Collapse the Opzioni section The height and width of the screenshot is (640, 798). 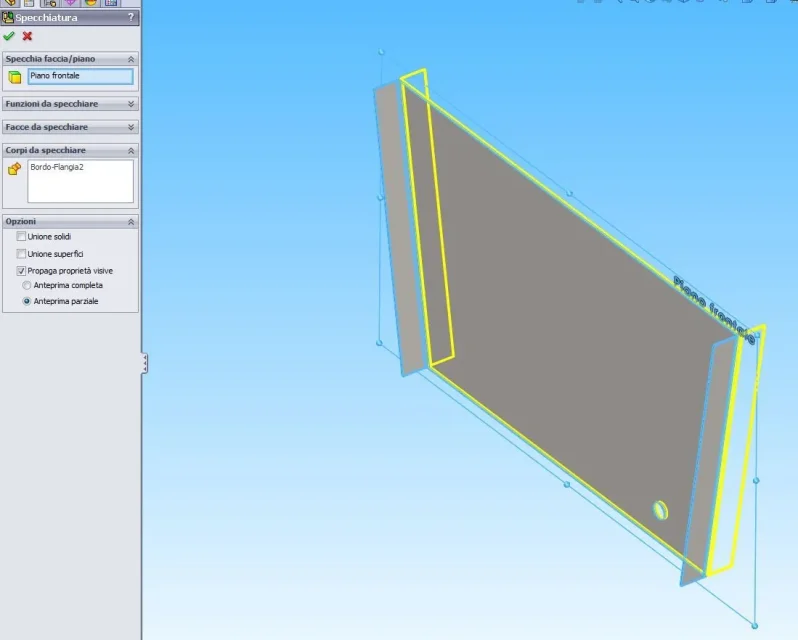pos(131,221)
